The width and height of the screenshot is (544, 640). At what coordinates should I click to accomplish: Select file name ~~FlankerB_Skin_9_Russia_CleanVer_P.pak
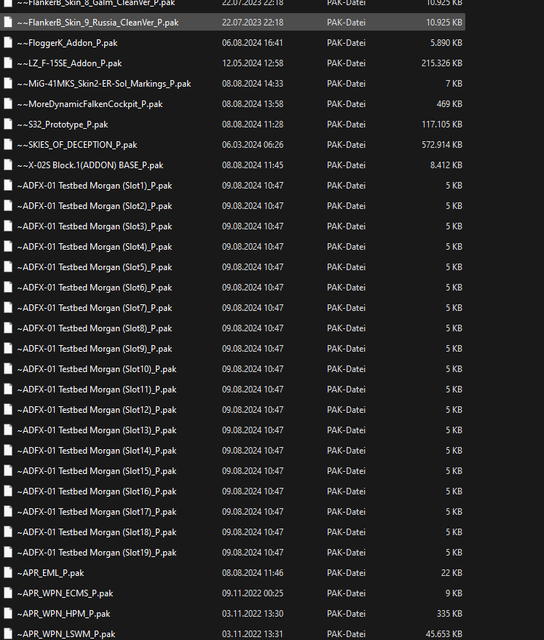(x=98, y=22)
